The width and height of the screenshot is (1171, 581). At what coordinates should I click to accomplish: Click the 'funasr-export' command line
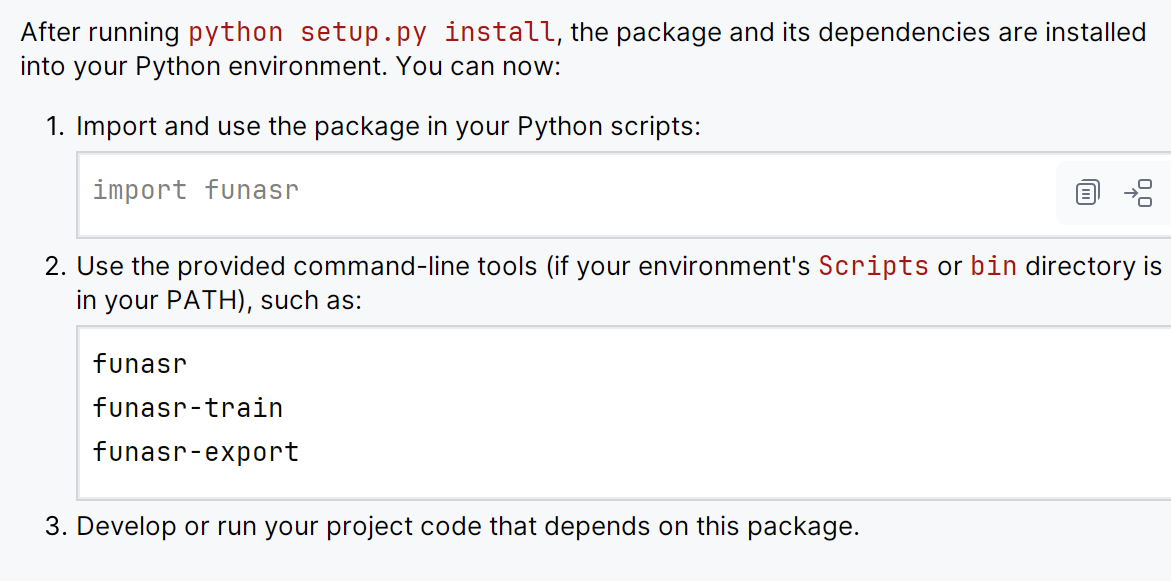195,452
